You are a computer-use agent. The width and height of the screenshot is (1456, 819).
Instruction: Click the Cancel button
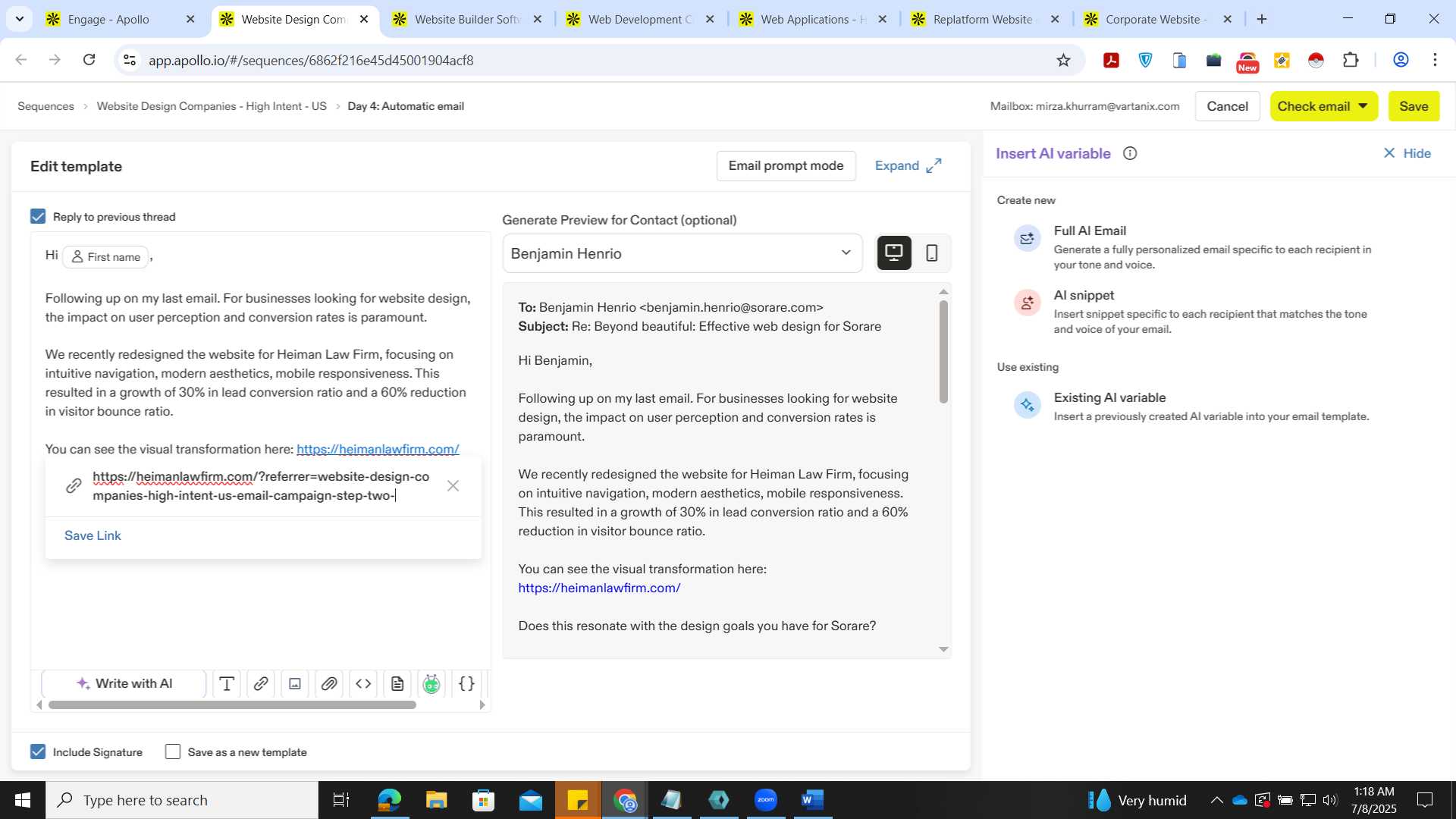(x=1227, y=106)
